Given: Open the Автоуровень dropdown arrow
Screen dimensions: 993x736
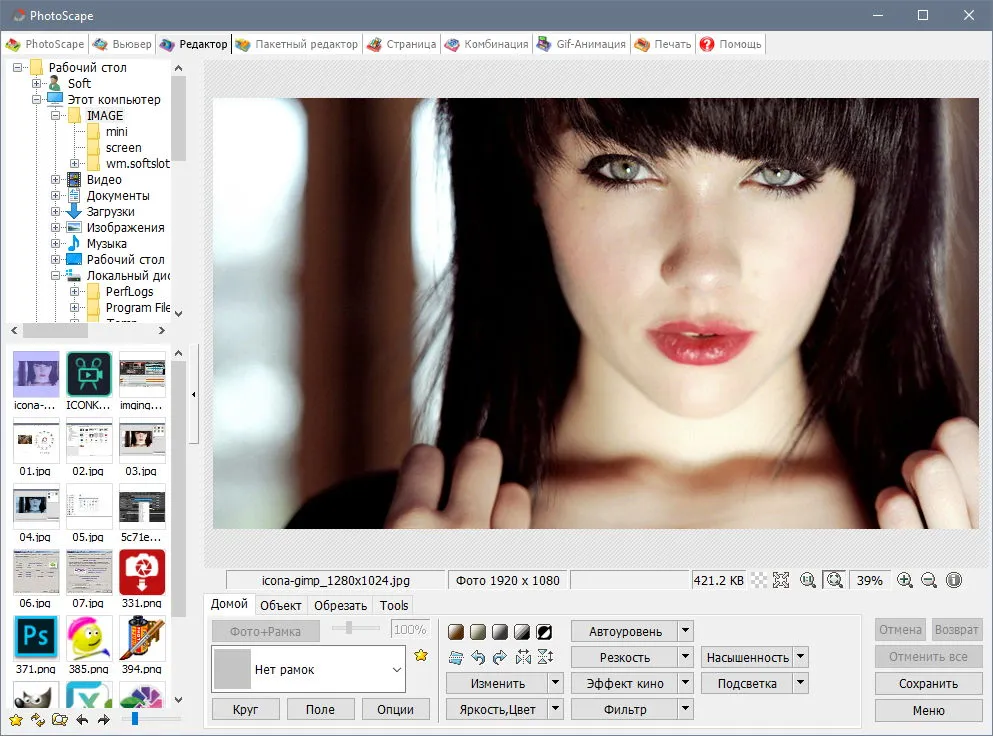Looking at the screenshot, I should click(686, 631).
